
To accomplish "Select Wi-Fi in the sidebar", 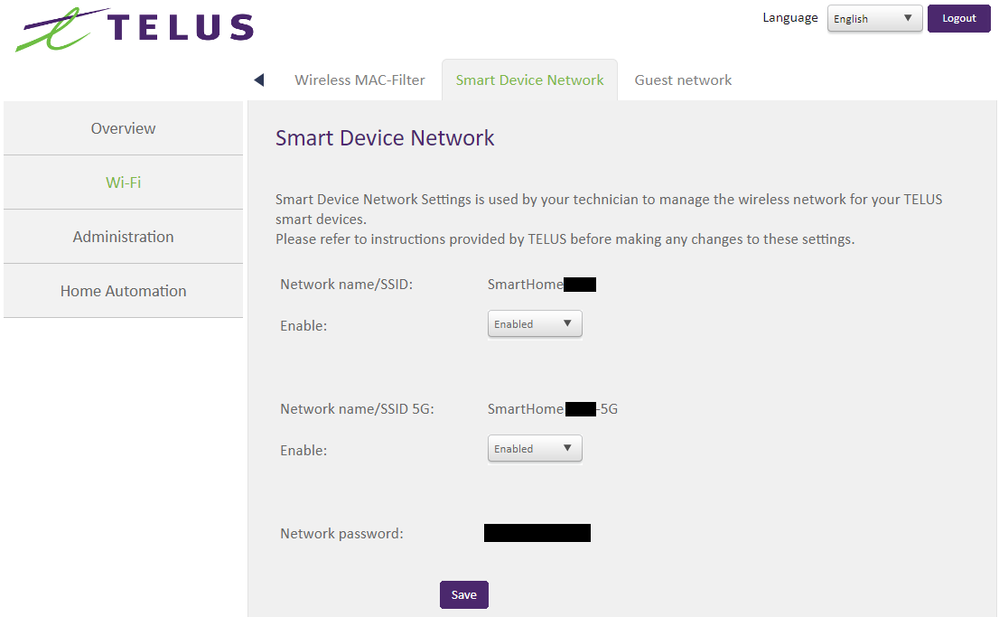I will pos(123,182).
